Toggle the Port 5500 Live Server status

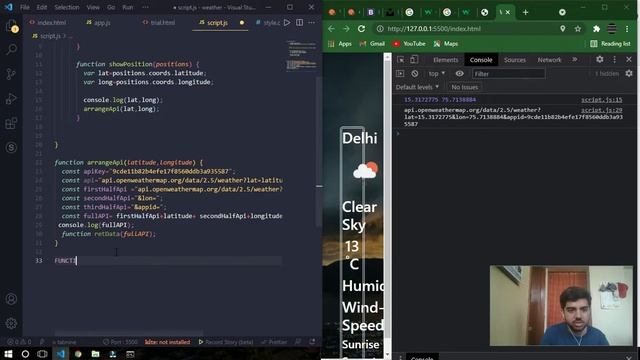[120, 342]
